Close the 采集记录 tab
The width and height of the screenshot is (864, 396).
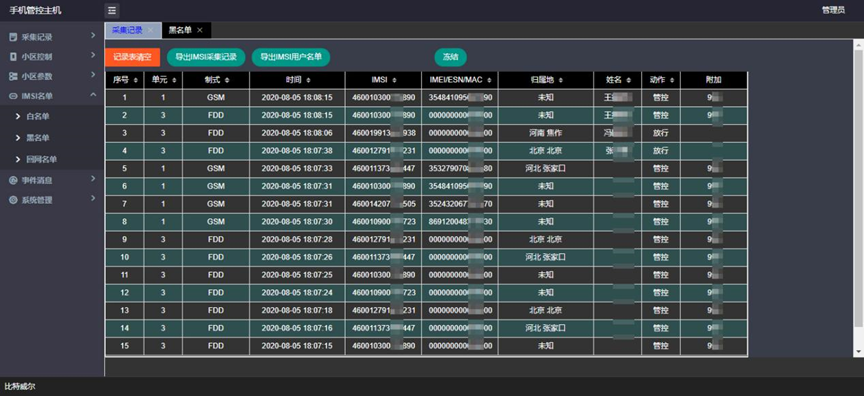tap(150, 30)
